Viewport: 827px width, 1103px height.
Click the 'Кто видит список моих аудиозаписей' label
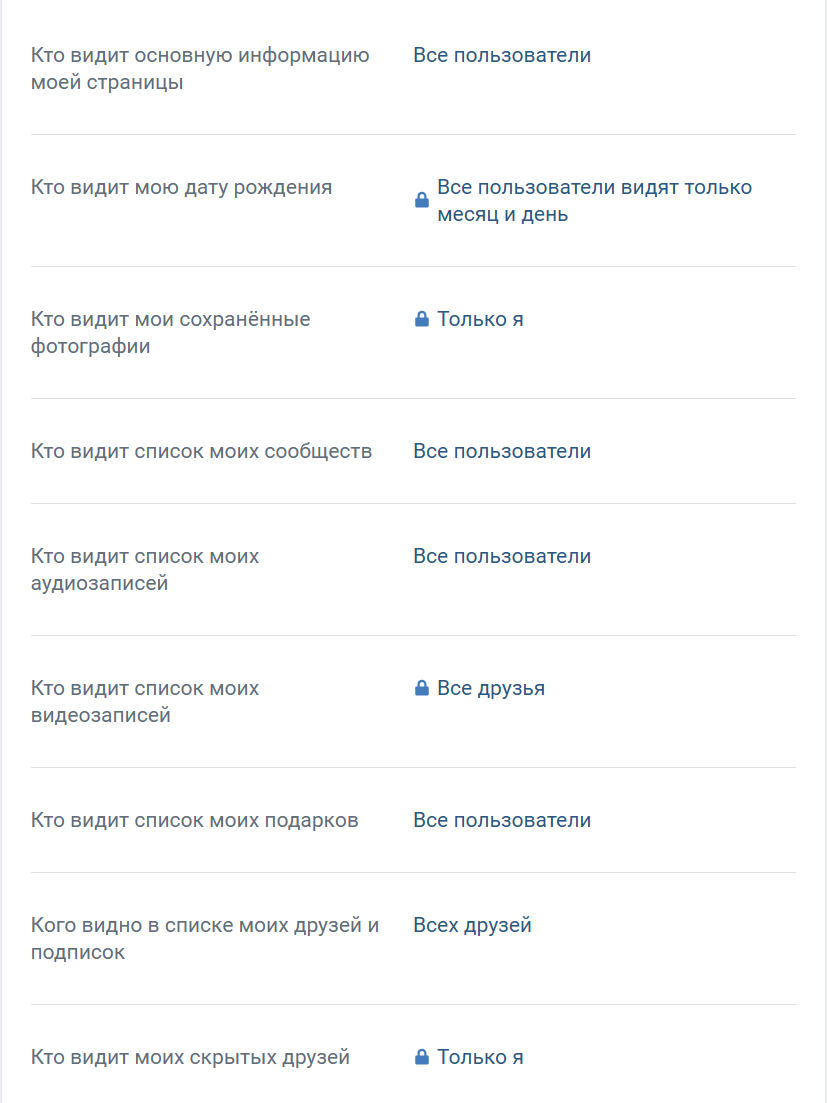pos(145,570)
